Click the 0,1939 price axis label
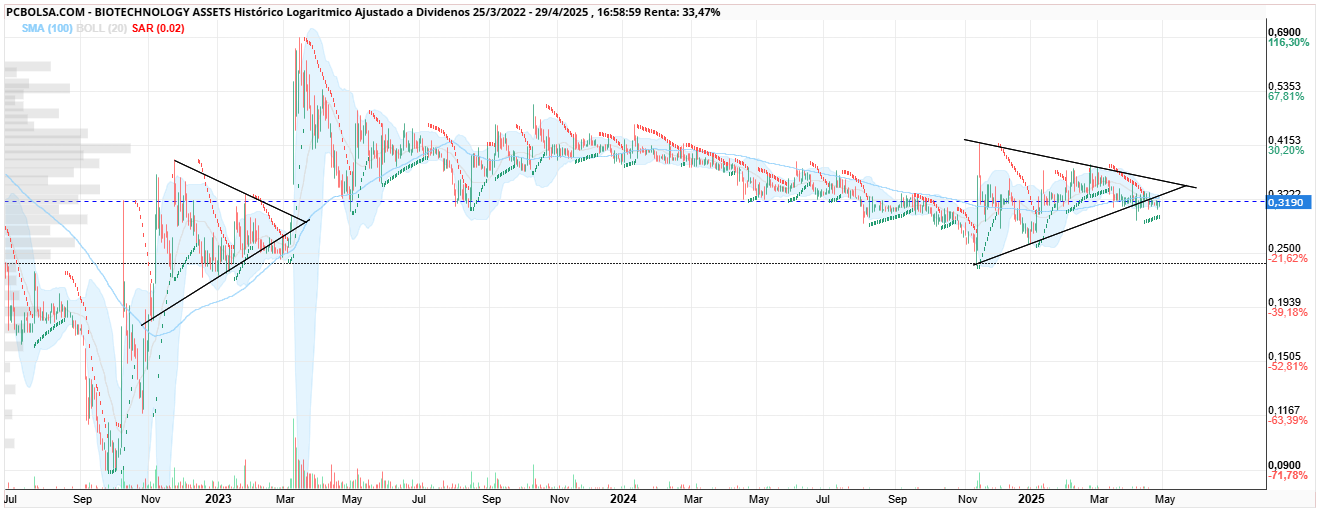 [1284, 302]
